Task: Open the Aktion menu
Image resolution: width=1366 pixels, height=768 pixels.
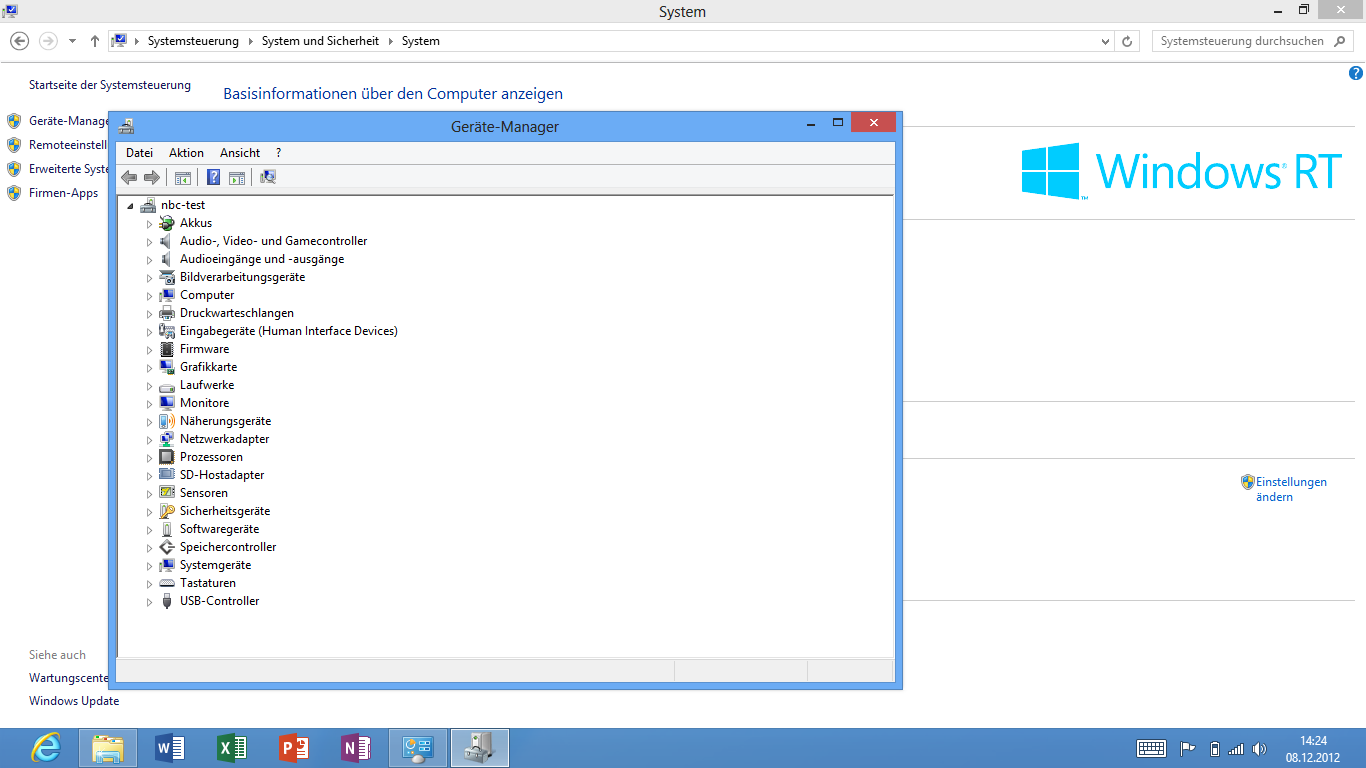Action: coord(186,153)
